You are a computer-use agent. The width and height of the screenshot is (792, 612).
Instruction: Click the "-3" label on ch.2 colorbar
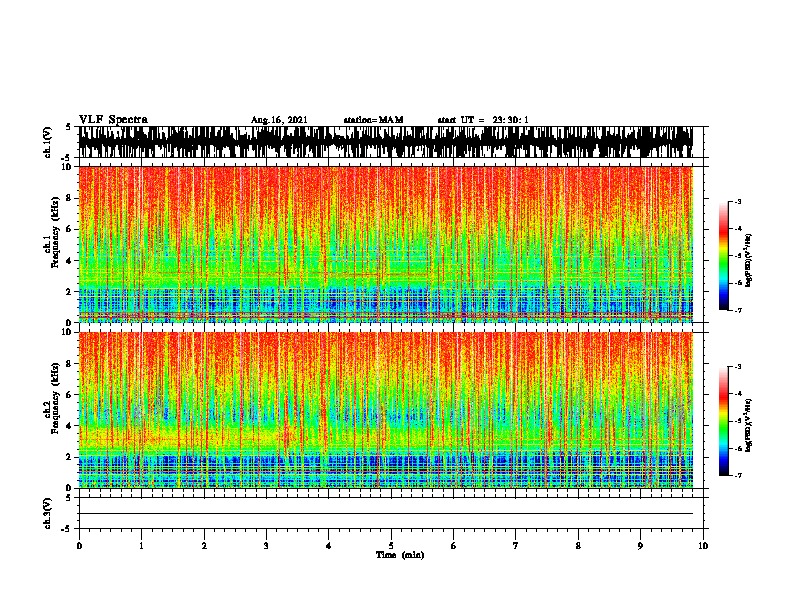(x=737, y=367)
